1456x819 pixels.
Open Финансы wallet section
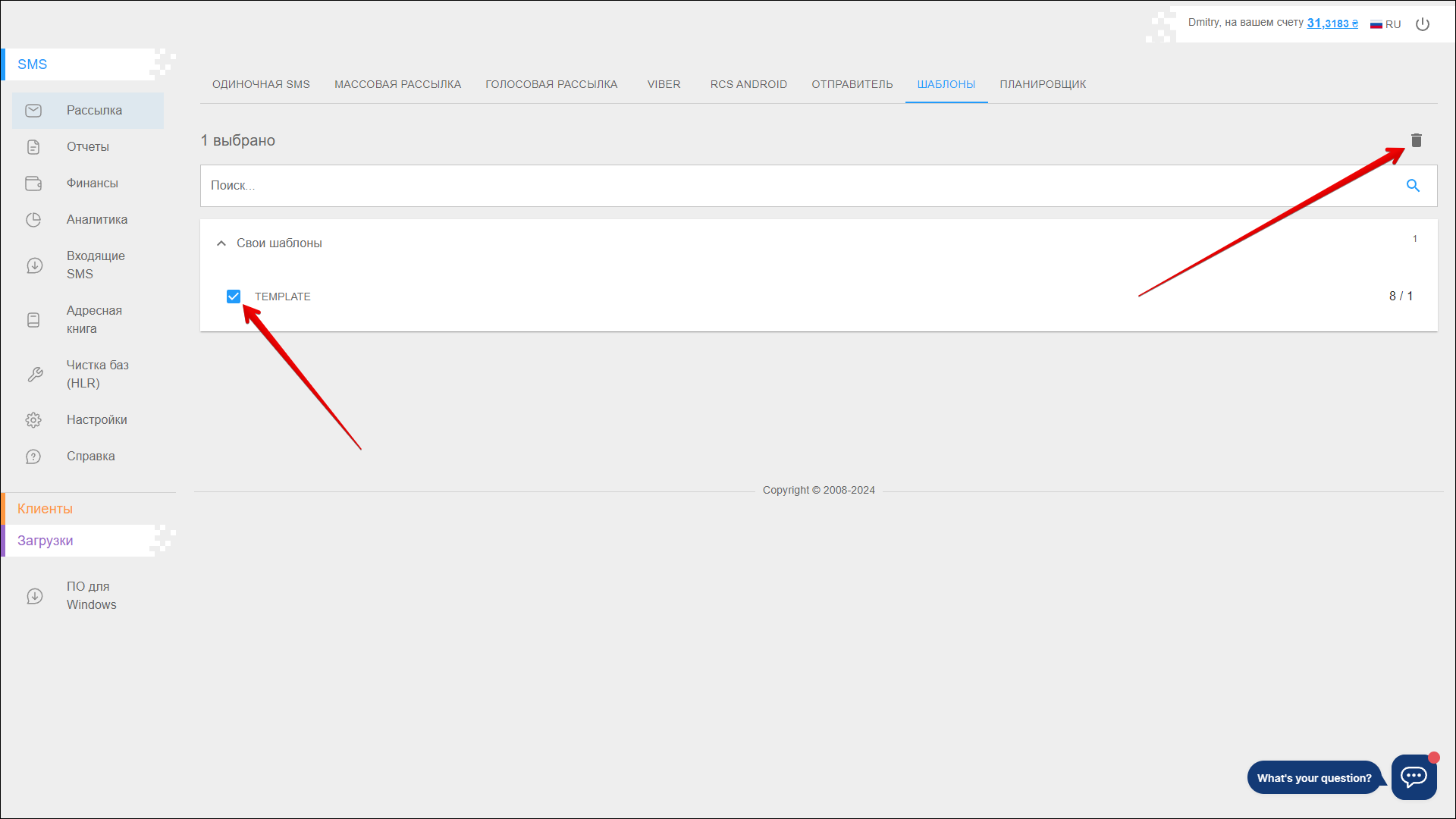point(92,184)
